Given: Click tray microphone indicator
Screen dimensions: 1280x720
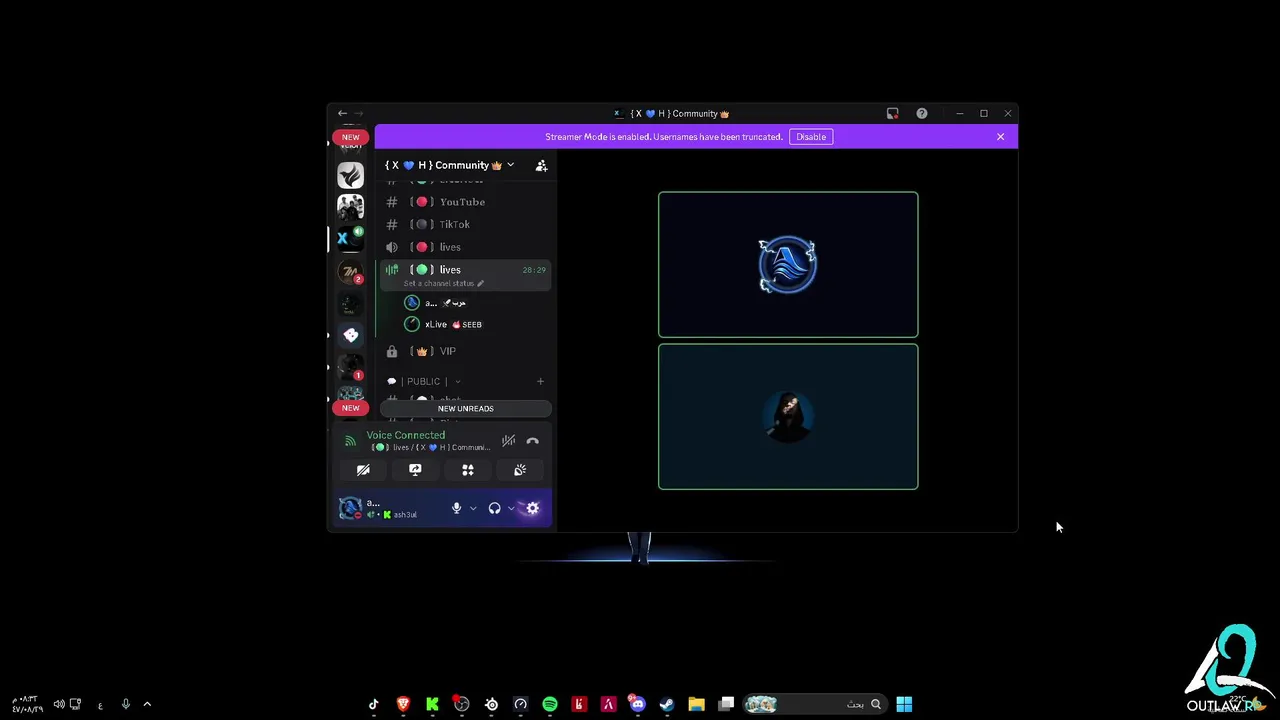Looking at the screenshot, I should coord(125,704).
